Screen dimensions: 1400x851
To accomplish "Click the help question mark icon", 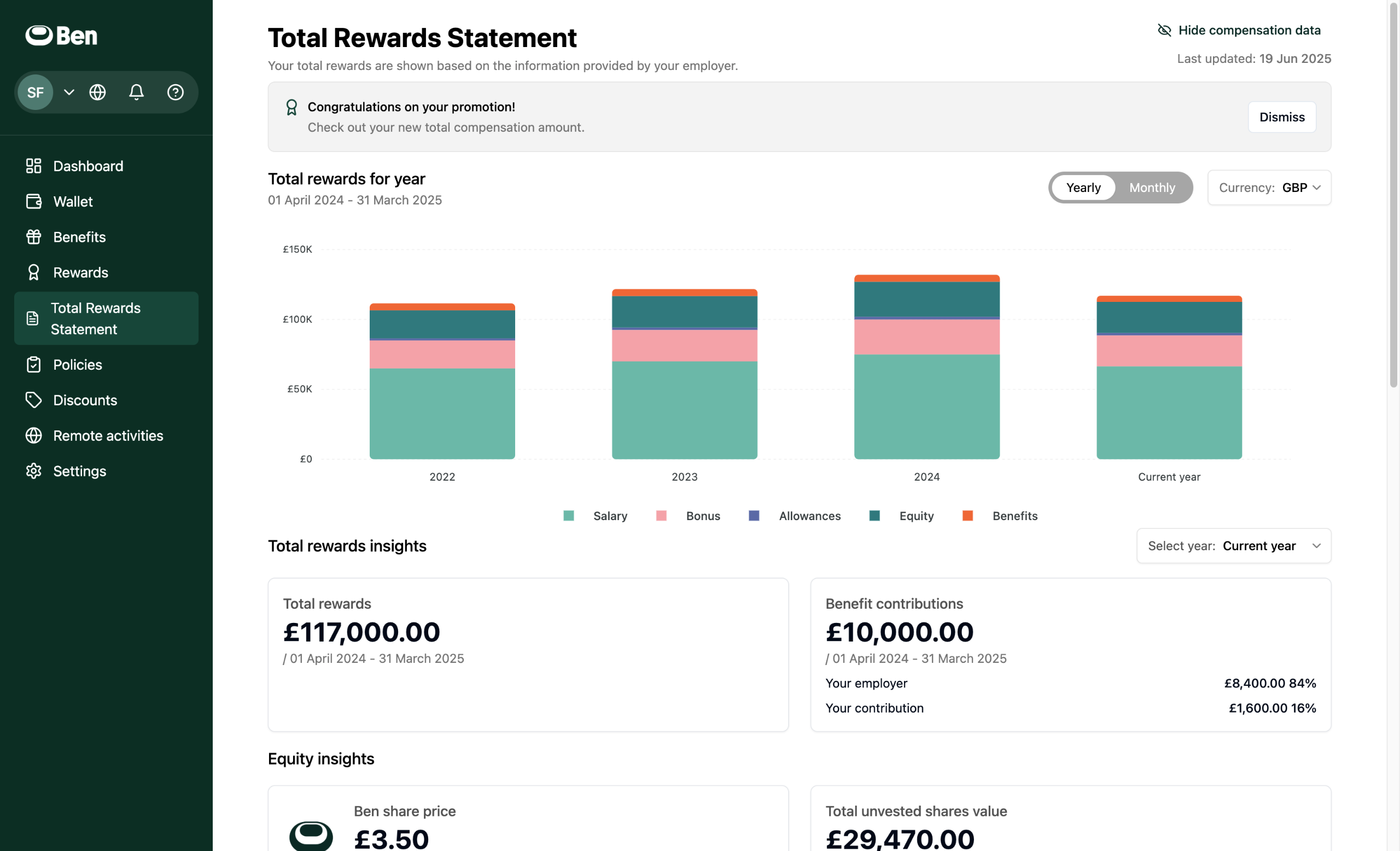I will (x=175, y=92).
